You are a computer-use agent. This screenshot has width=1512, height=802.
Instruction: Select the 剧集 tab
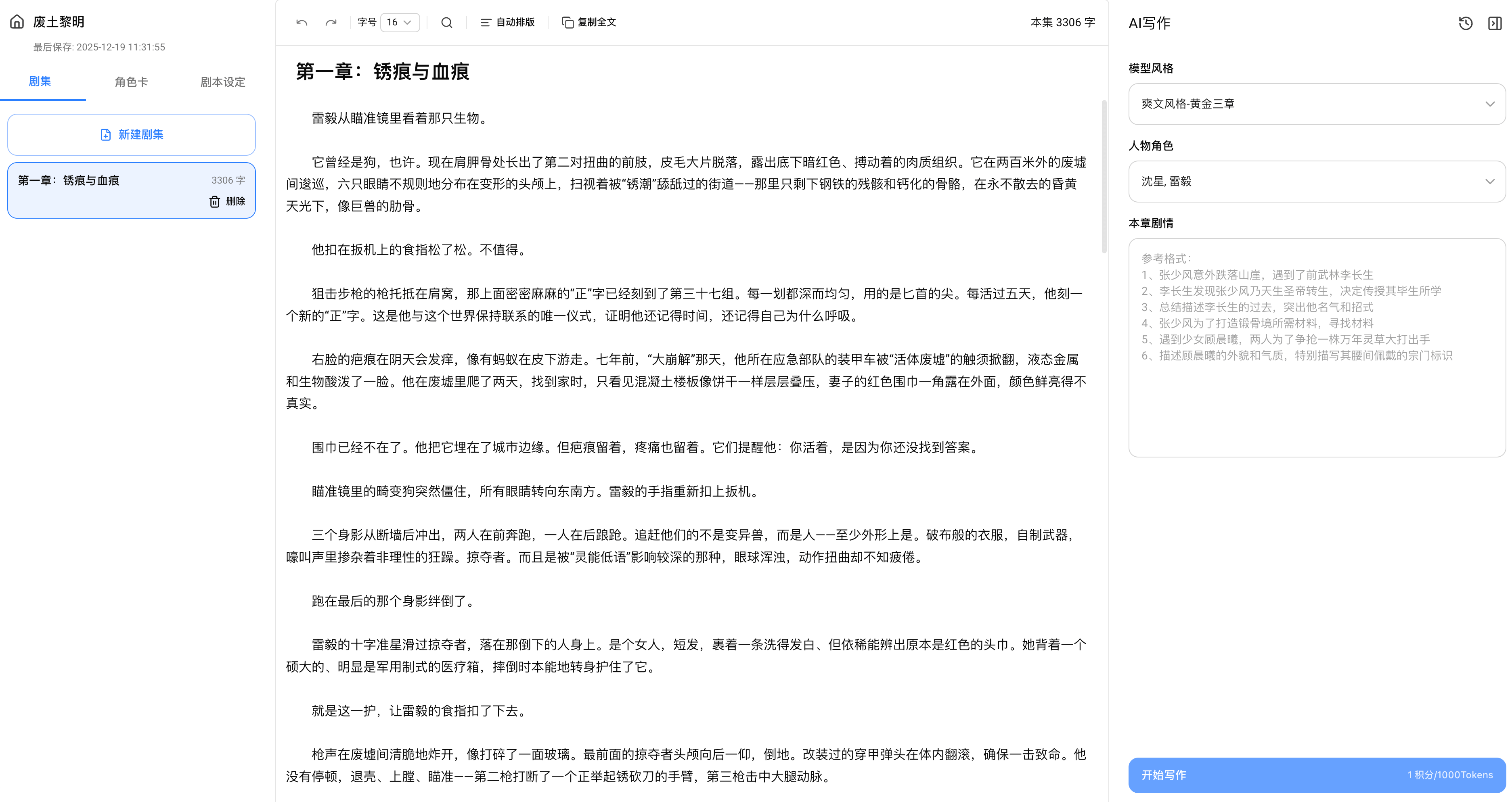(x=40, y=82)
